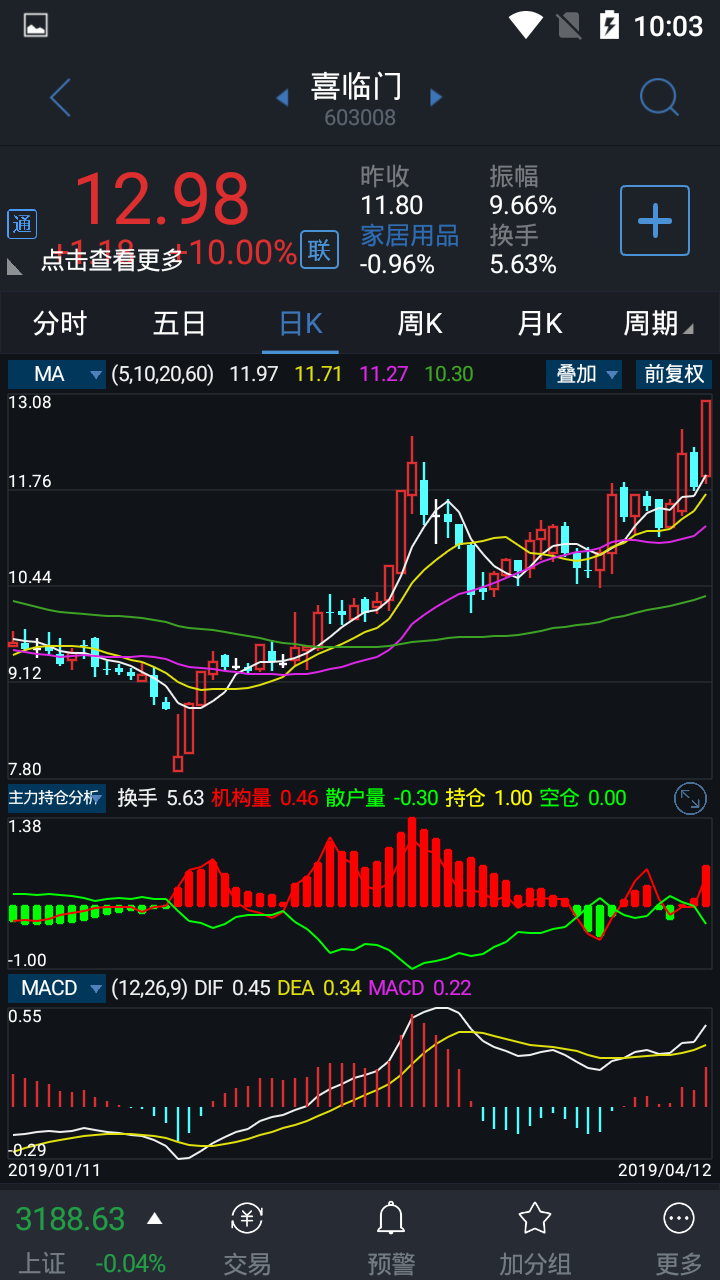Tap the stock code 603008
The height and width of the screenshot is (1280, 720).
point(360,118)
